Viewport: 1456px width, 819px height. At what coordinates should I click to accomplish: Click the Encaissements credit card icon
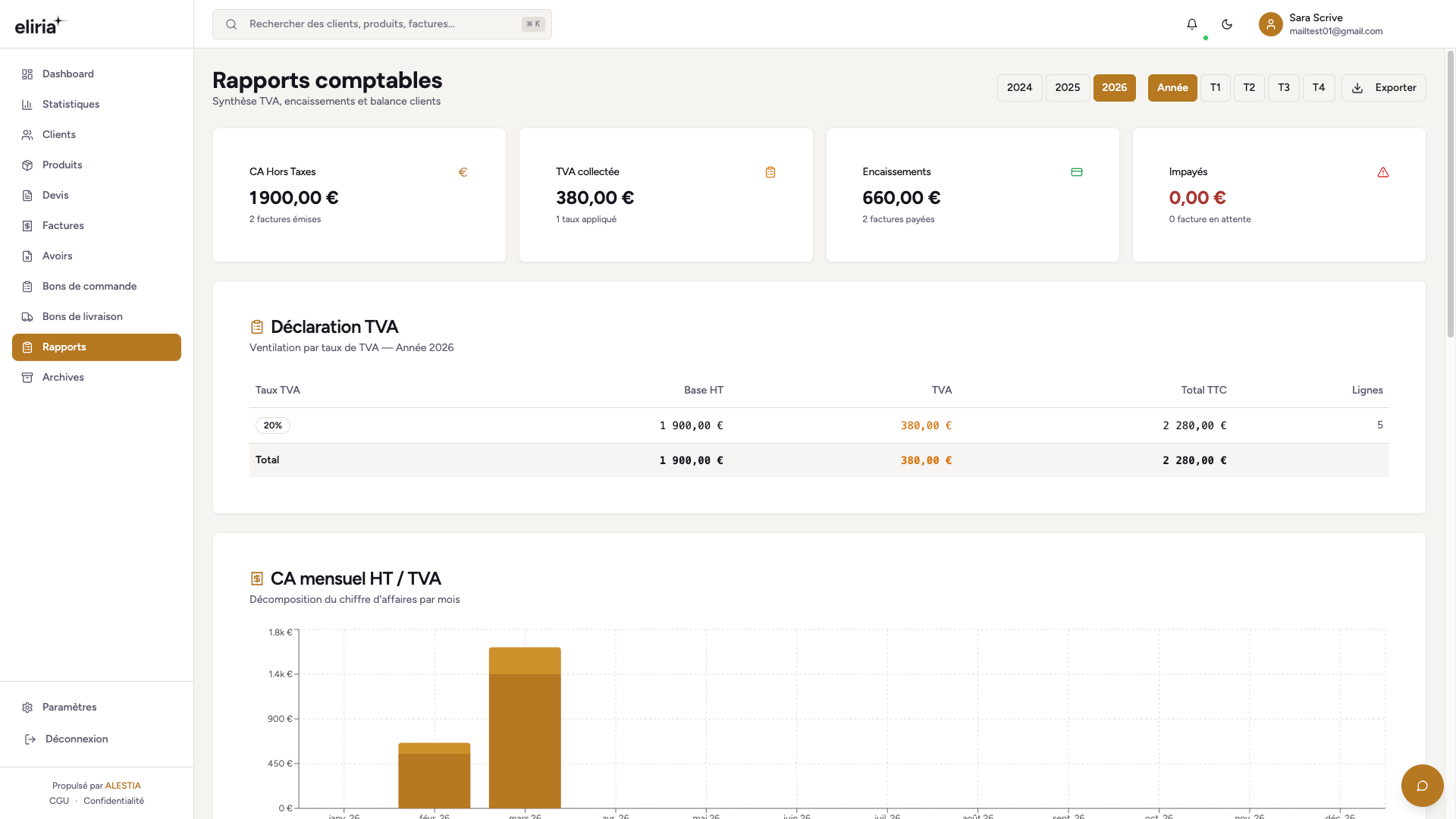1076,172
